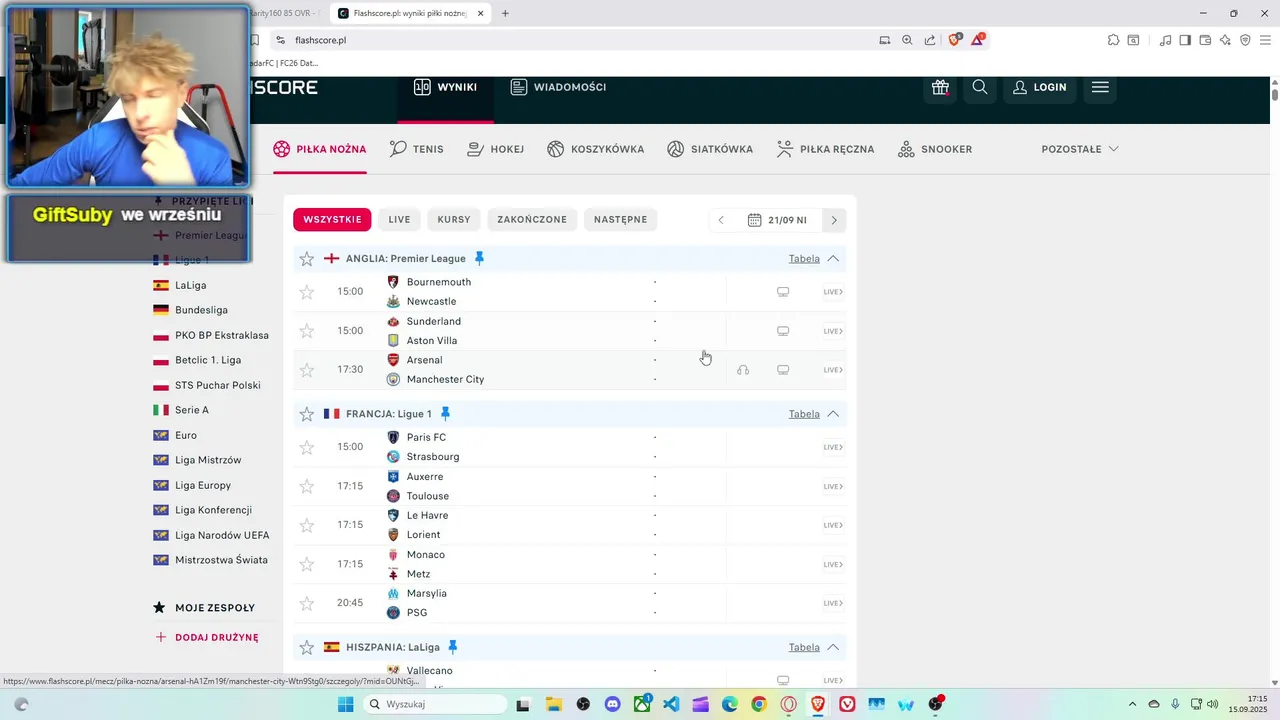
Task: Go to next day arrow
Action: pos(834,220)
